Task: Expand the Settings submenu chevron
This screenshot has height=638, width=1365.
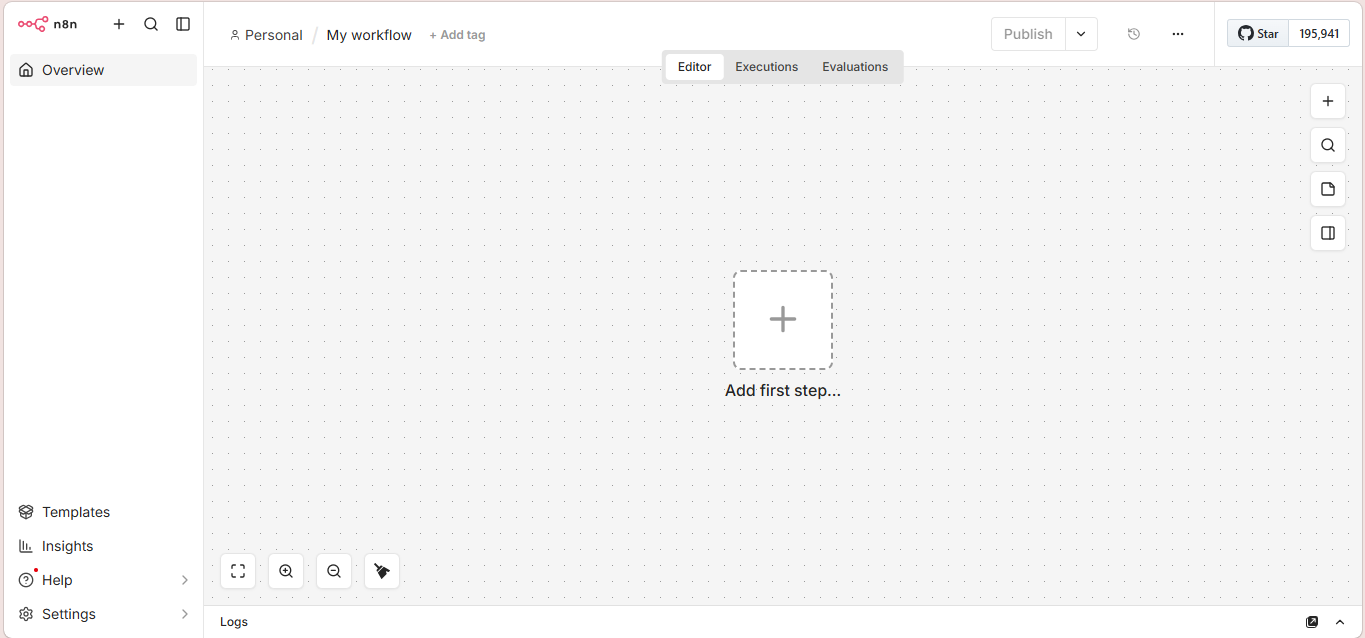Action: [x=184, y=614]
